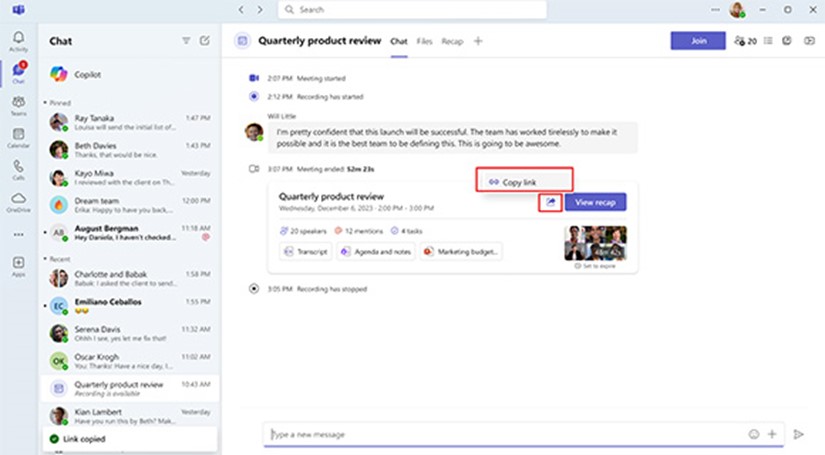Open chat with Serena Davis
Viewport: 825px width, 455px height.
point(129,333)
